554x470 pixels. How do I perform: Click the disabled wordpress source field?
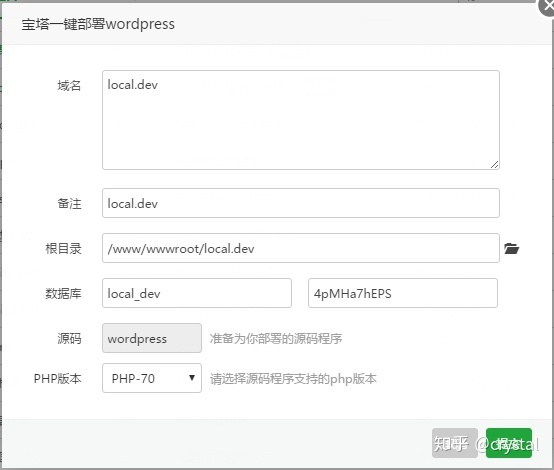pos(152,338)
